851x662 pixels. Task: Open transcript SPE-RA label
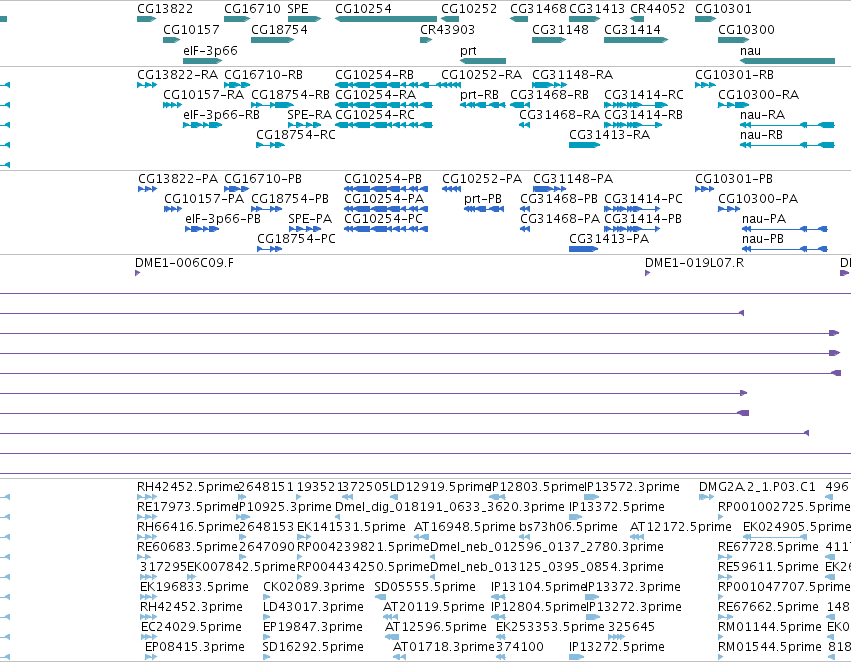point(309,114)
